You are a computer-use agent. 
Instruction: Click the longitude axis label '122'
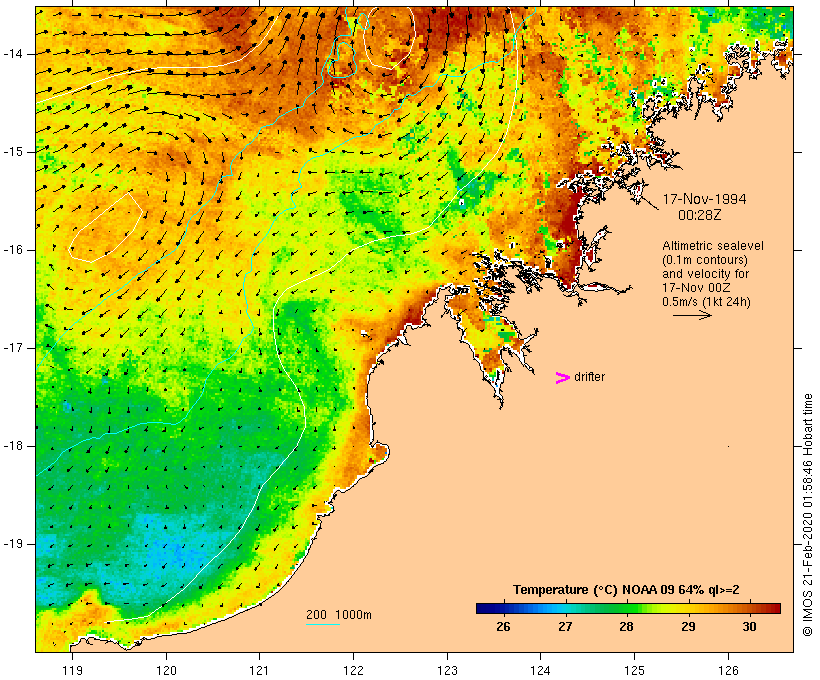click(354, 670)
